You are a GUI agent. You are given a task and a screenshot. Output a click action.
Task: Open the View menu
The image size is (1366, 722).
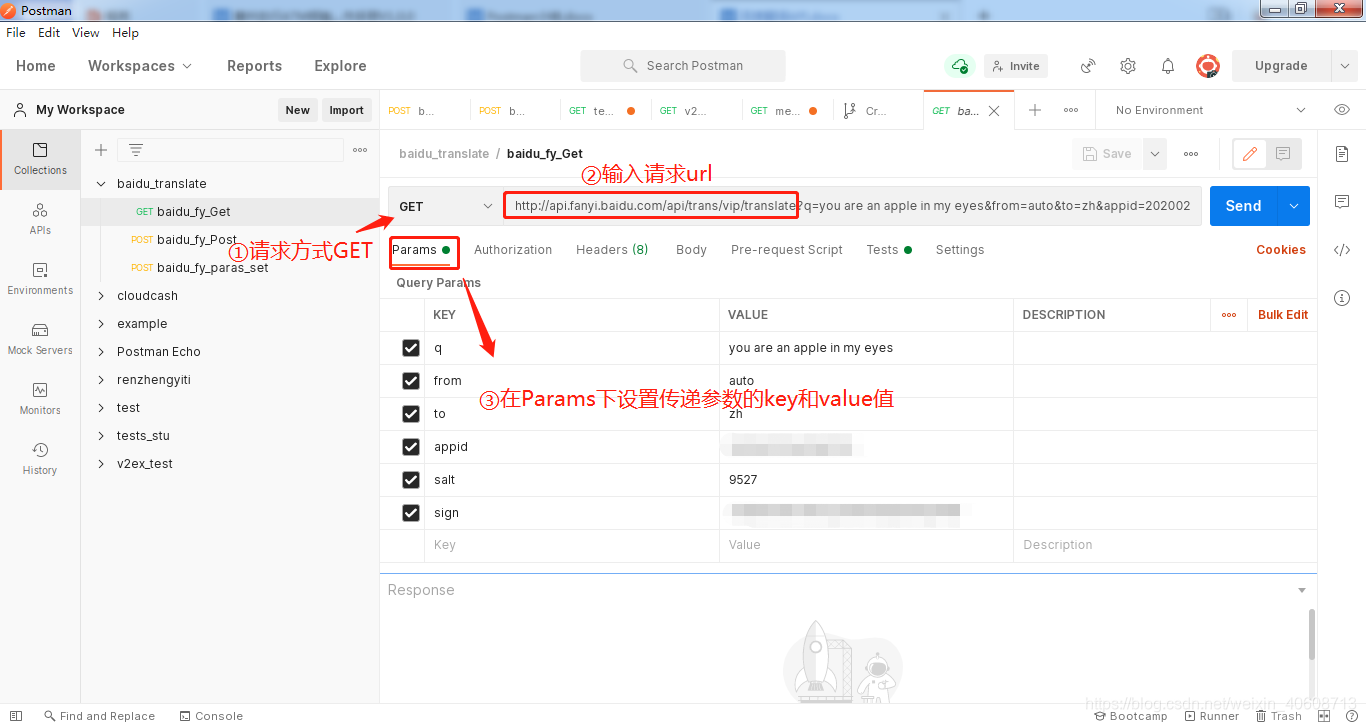tap(86, 33)
